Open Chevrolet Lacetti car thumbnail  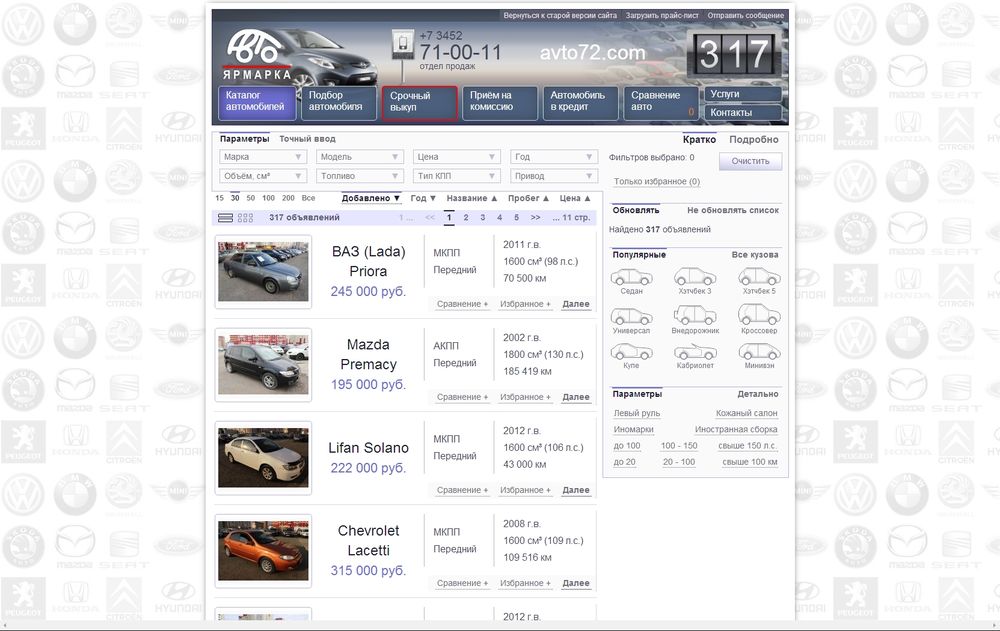[x=263, y=551]
